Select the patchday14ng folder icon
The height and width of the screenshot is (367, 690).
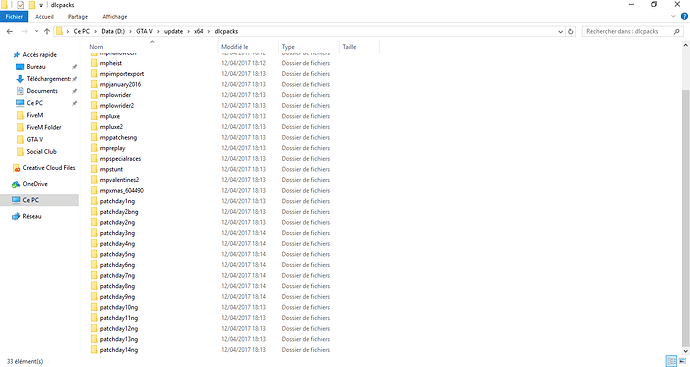[94, 350]
